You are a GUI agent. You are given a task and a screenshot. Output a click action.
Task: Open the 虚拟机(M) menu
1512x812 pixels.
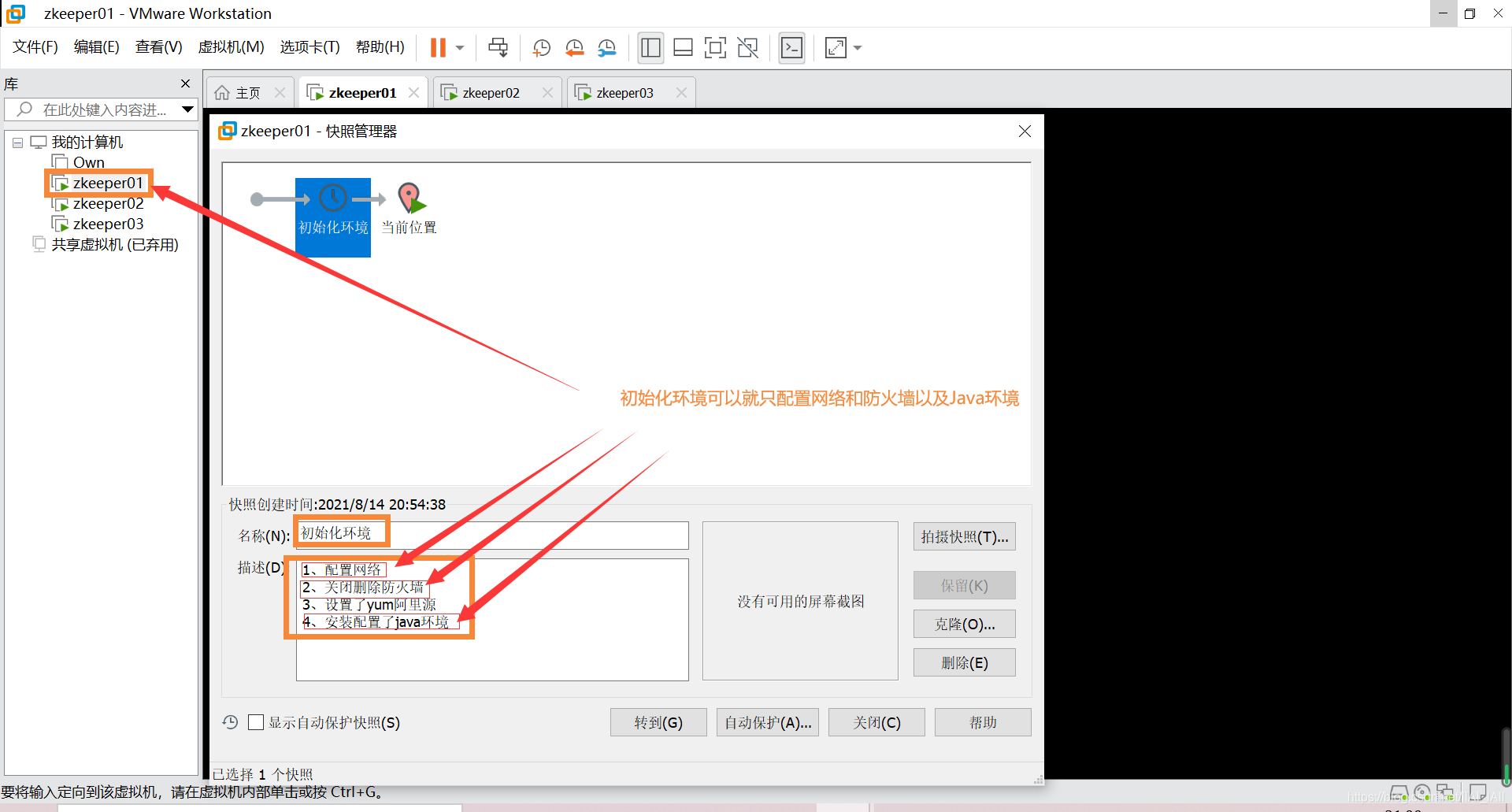point(231,47)
